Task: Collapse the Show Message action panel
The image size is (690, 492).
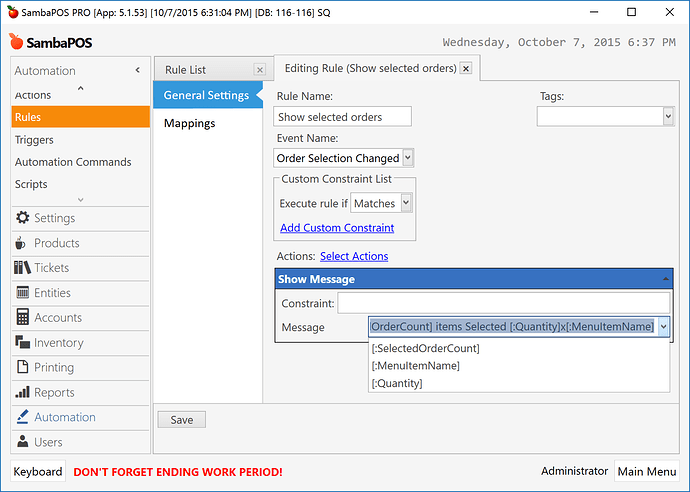Action: [x=665, y=279]
